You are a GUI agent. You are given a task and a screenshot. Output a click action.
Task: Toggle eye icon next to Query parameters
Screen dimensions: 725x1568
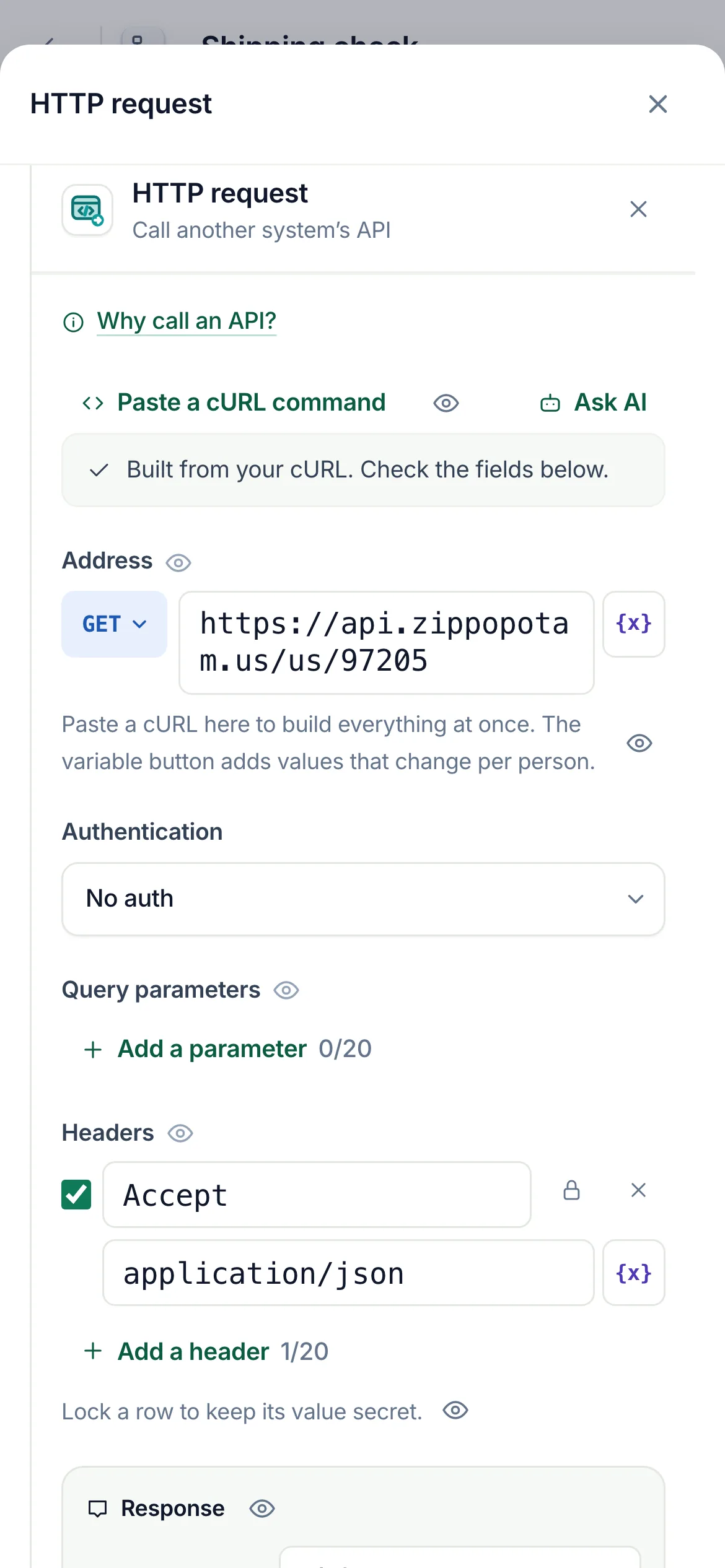[286, 990]
